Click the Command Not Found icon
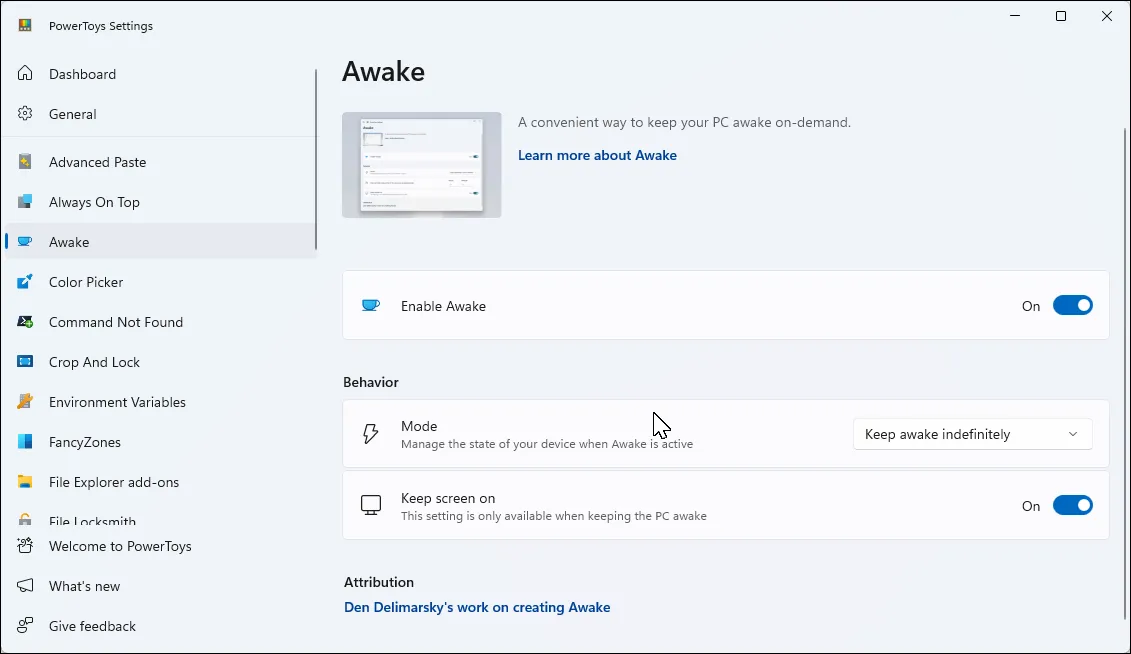Viewport: 1131px width, 654px height. 25,322
